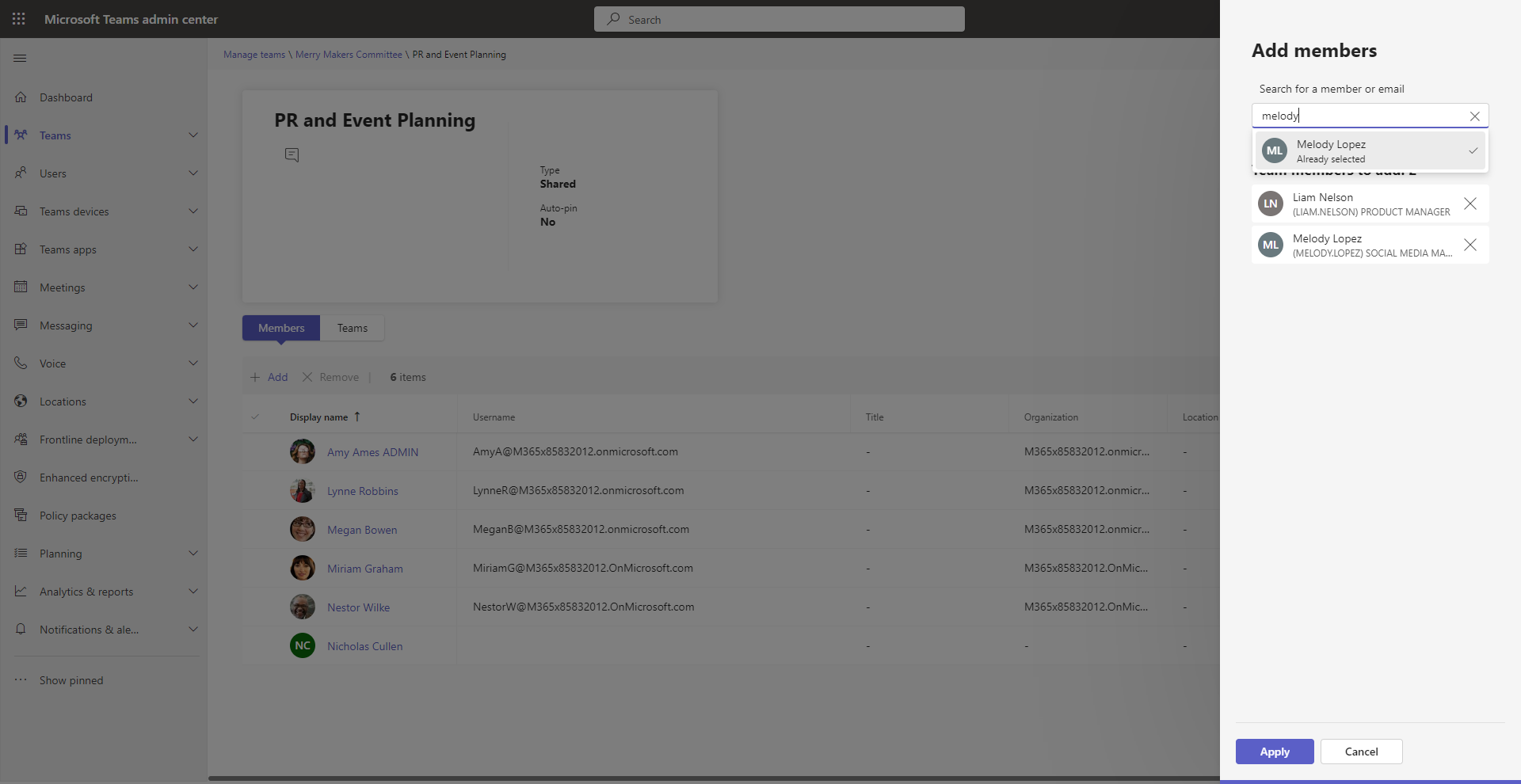Open Merry Makers Committee breadcrumb link
This screenshot has height=784, width=1521.
point(349,55)
